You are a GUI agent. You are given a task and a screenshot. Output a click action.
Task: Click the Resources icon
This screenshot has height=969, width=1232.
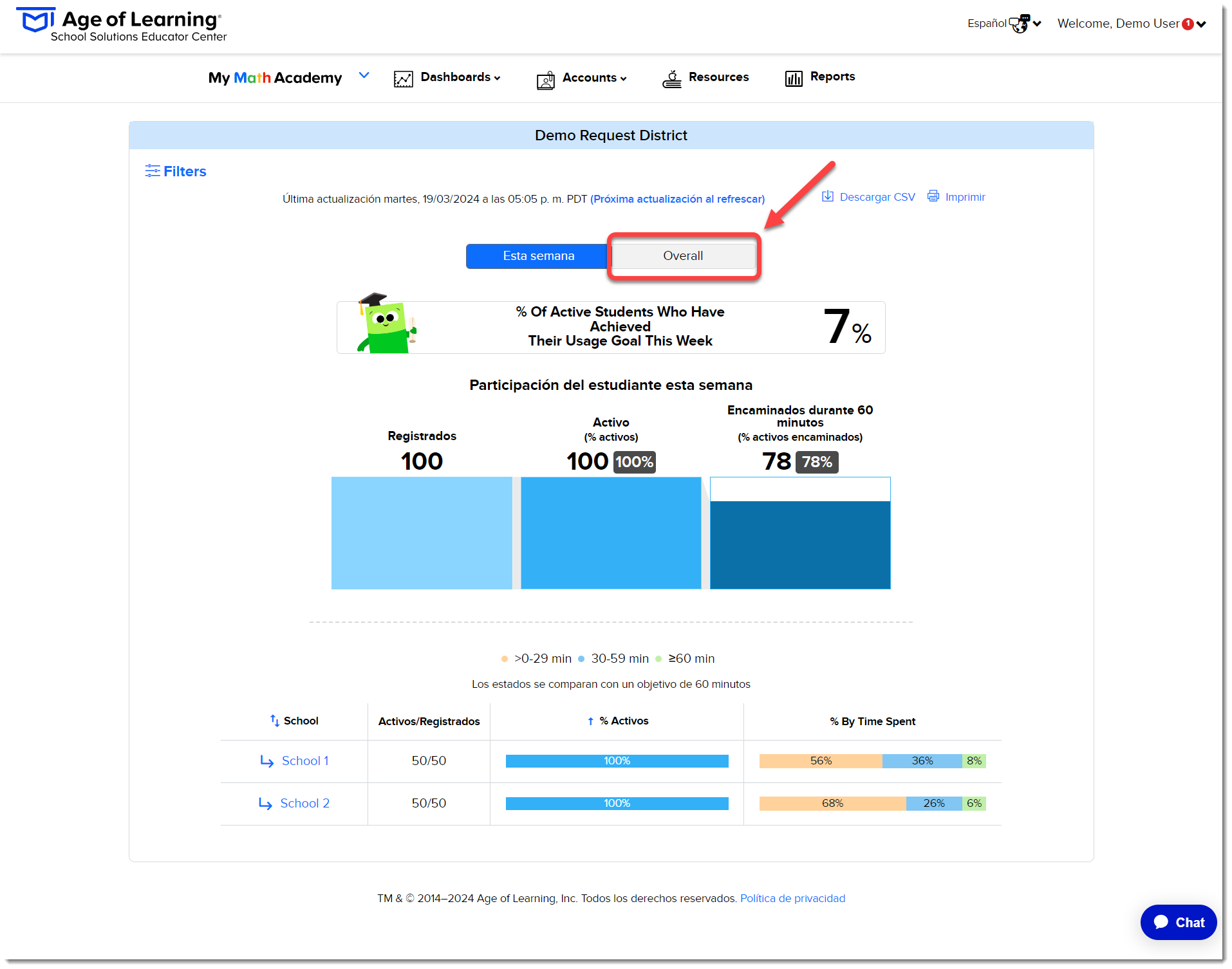672,78
